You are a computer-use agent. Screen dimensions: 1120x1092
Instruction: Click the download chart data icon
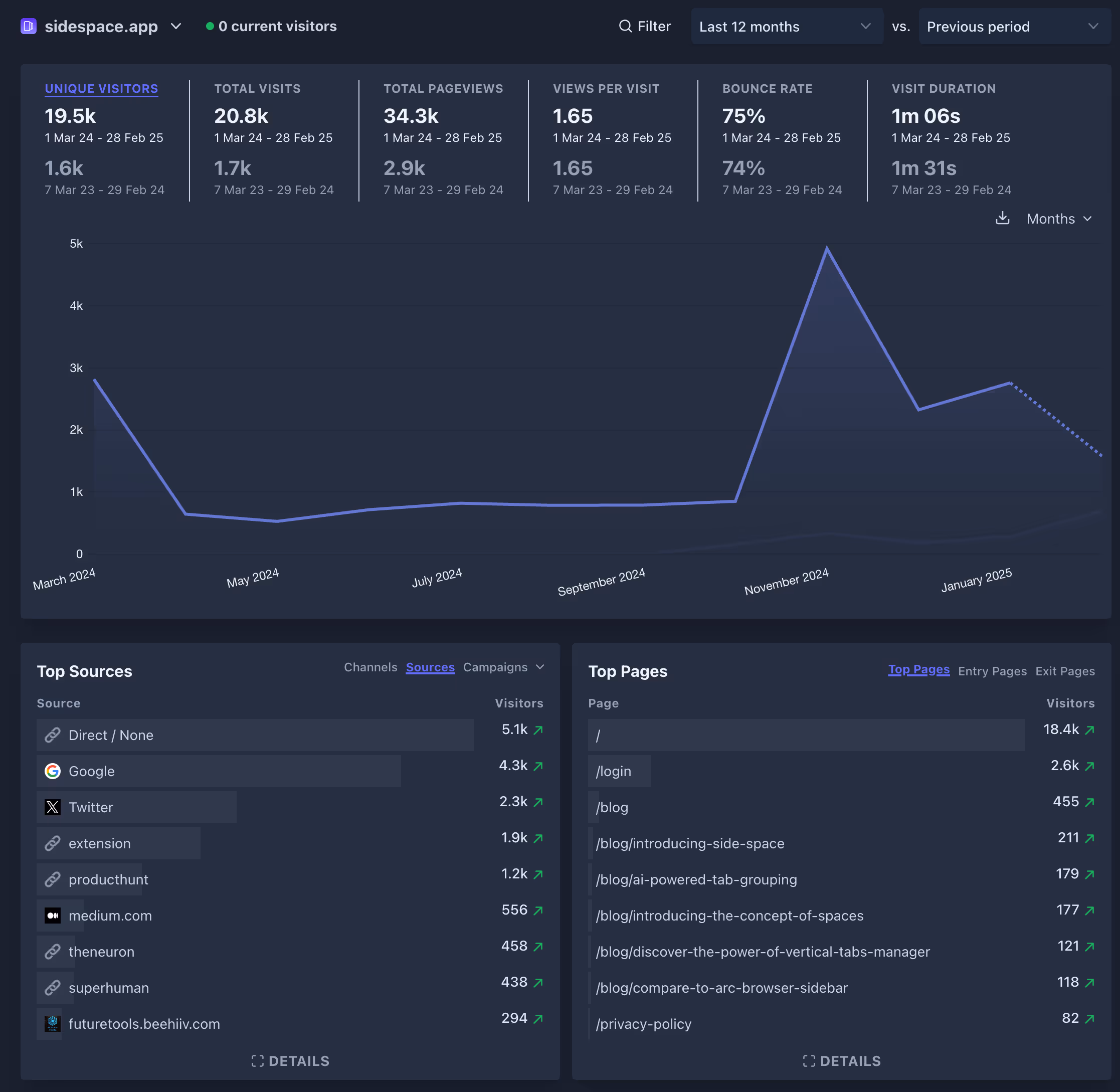pos(1002,219)
